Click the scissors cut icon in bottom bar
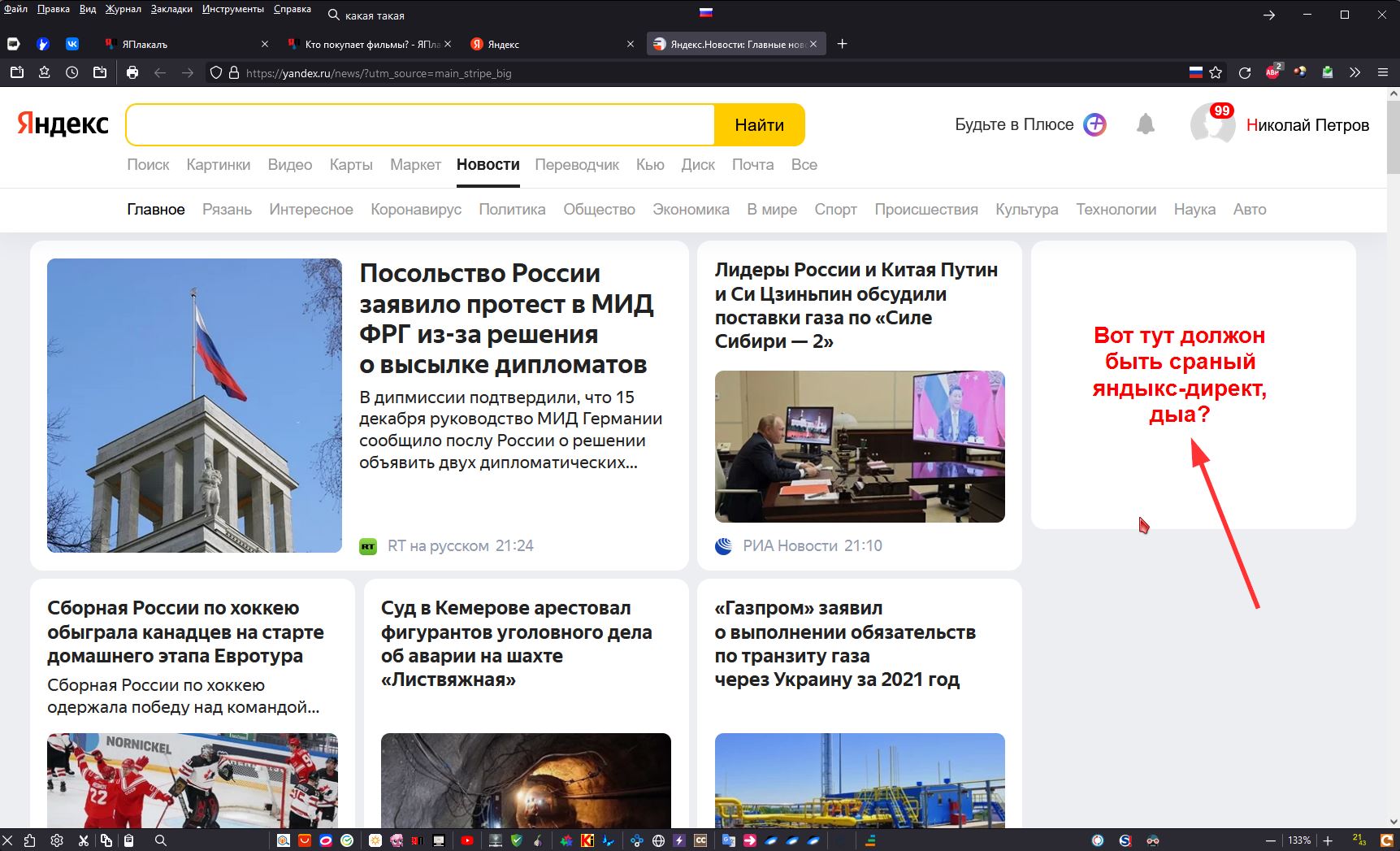The width and height of the screenshot is (1400, 851). pyautogui.click(x=83, y=840)
